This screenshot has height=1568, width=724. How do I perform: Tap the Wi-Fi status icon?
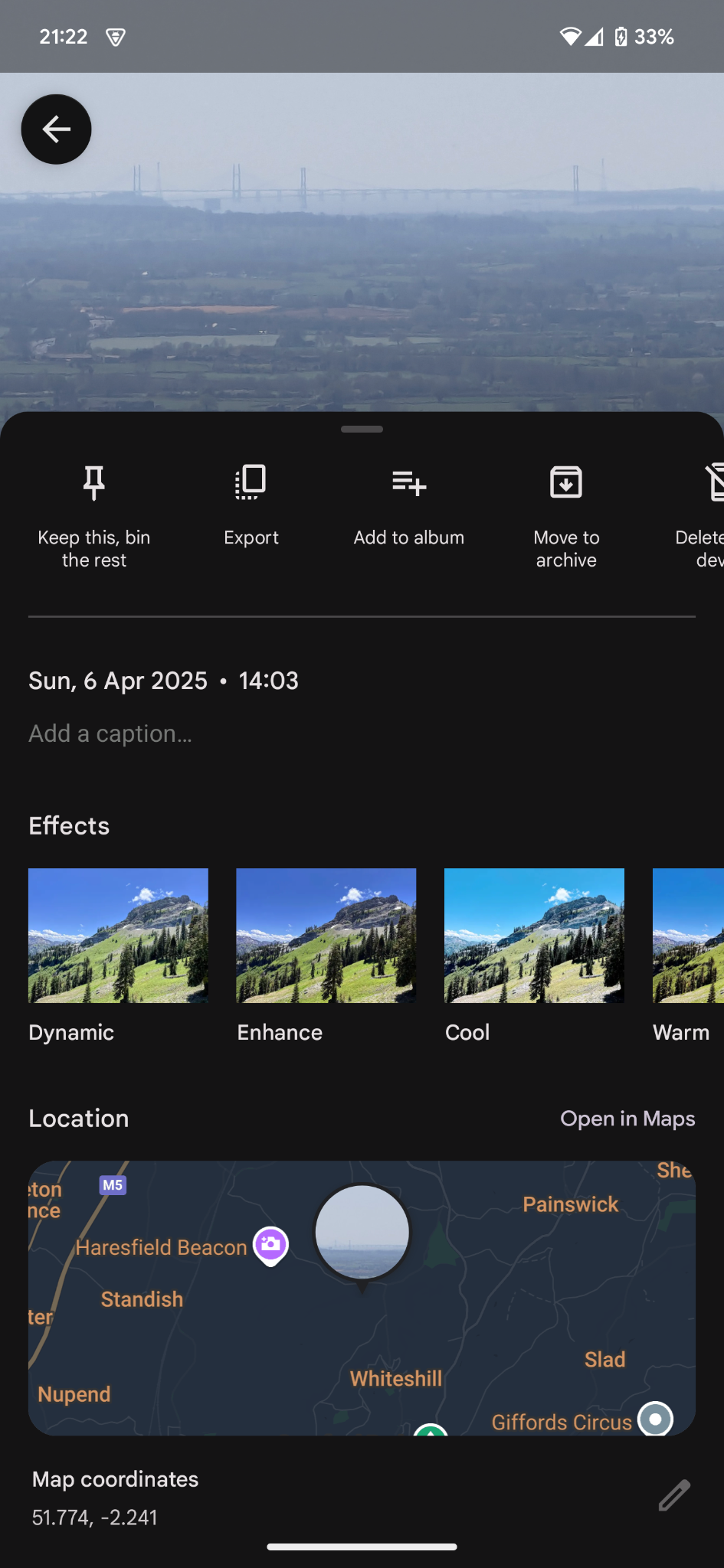point(570,37)
